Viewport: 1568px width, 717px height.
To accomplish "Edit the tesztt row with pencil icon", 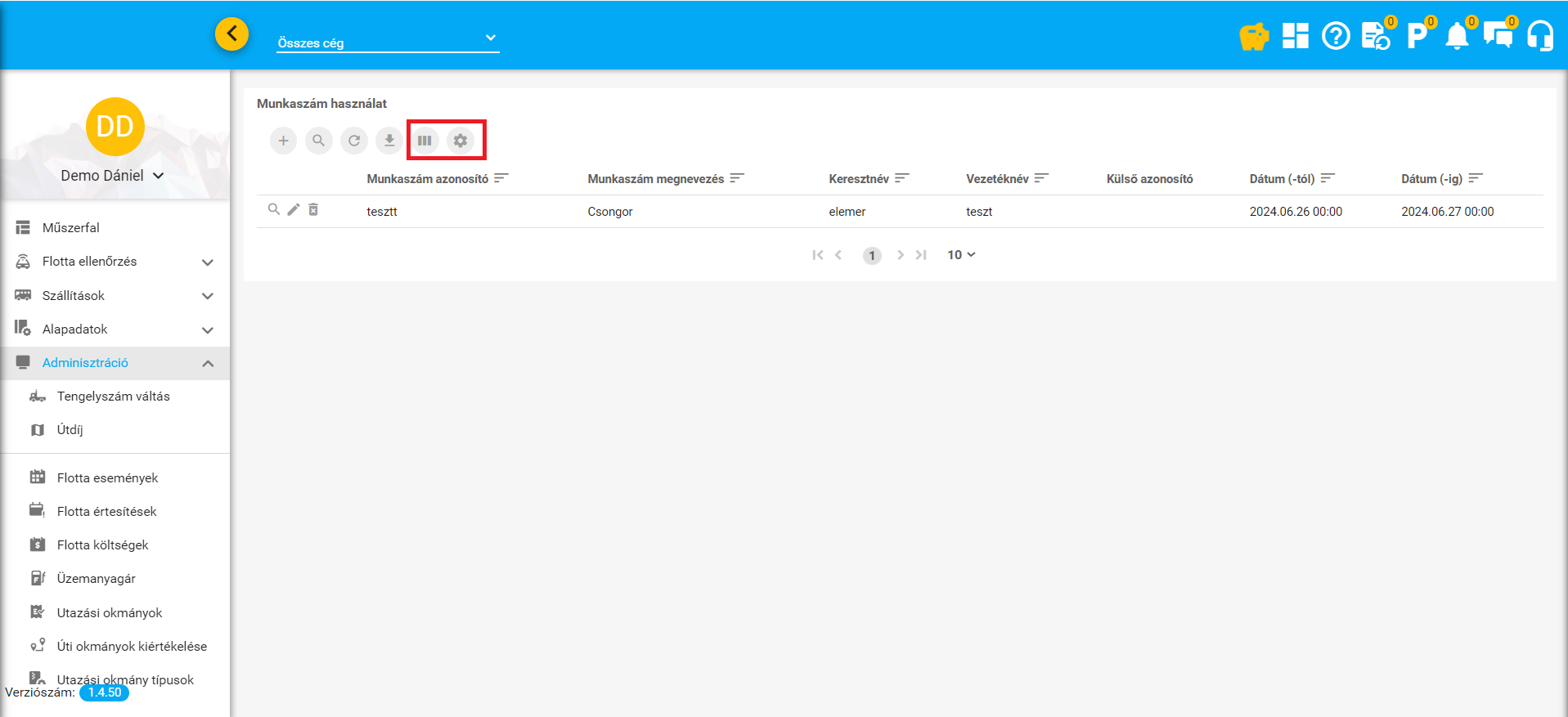I will coord(294,210).
